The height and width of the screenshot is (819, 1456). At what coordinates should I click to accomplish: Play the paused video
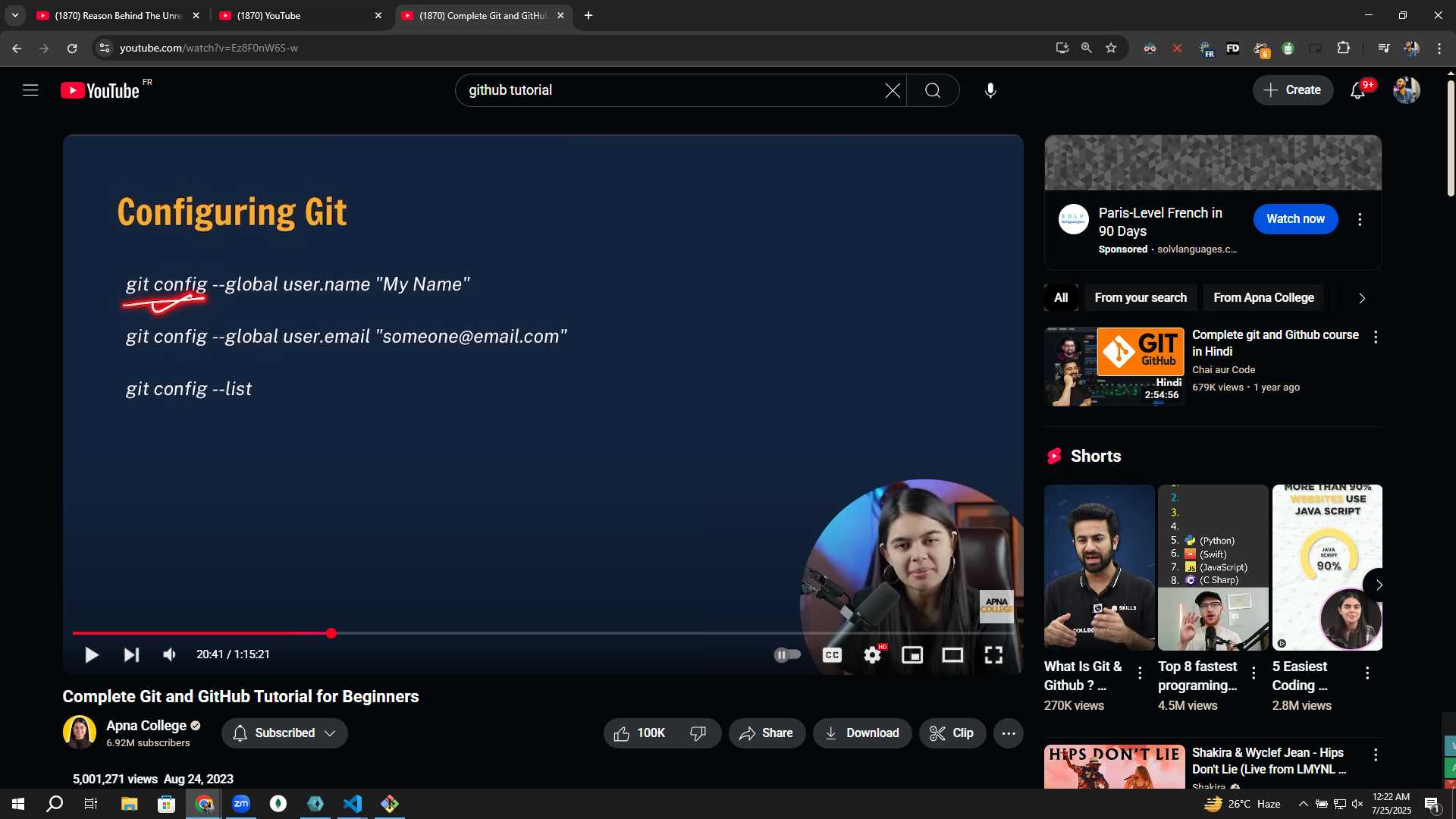click(91, 654)
